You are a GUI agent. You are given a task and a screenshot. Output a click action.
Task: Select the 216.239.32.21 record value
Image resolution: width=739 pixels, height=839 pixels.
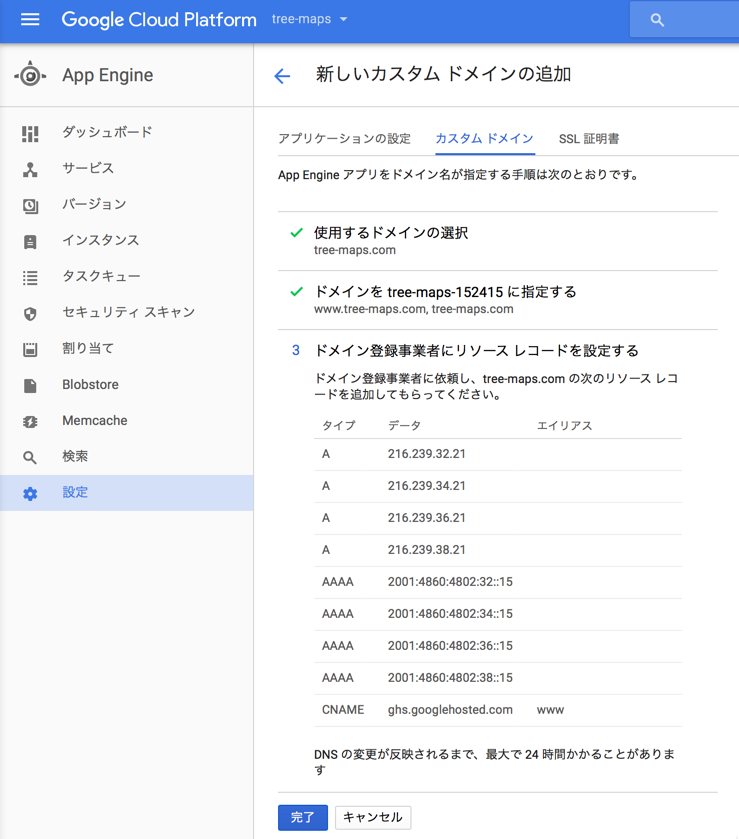point(426,454)
